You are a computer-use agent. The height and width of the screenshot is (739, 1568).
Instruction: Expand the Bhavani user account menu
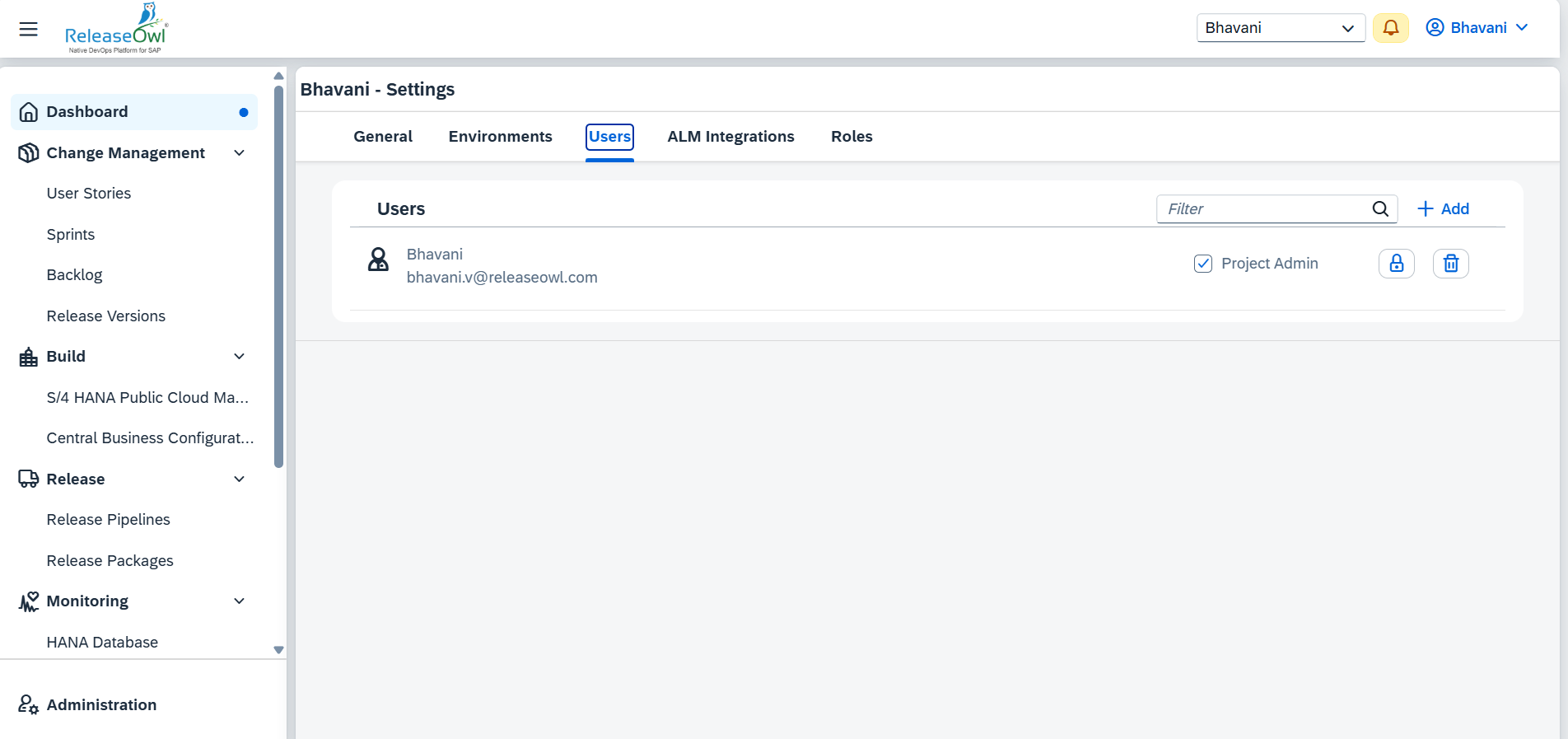(1477, 28)
